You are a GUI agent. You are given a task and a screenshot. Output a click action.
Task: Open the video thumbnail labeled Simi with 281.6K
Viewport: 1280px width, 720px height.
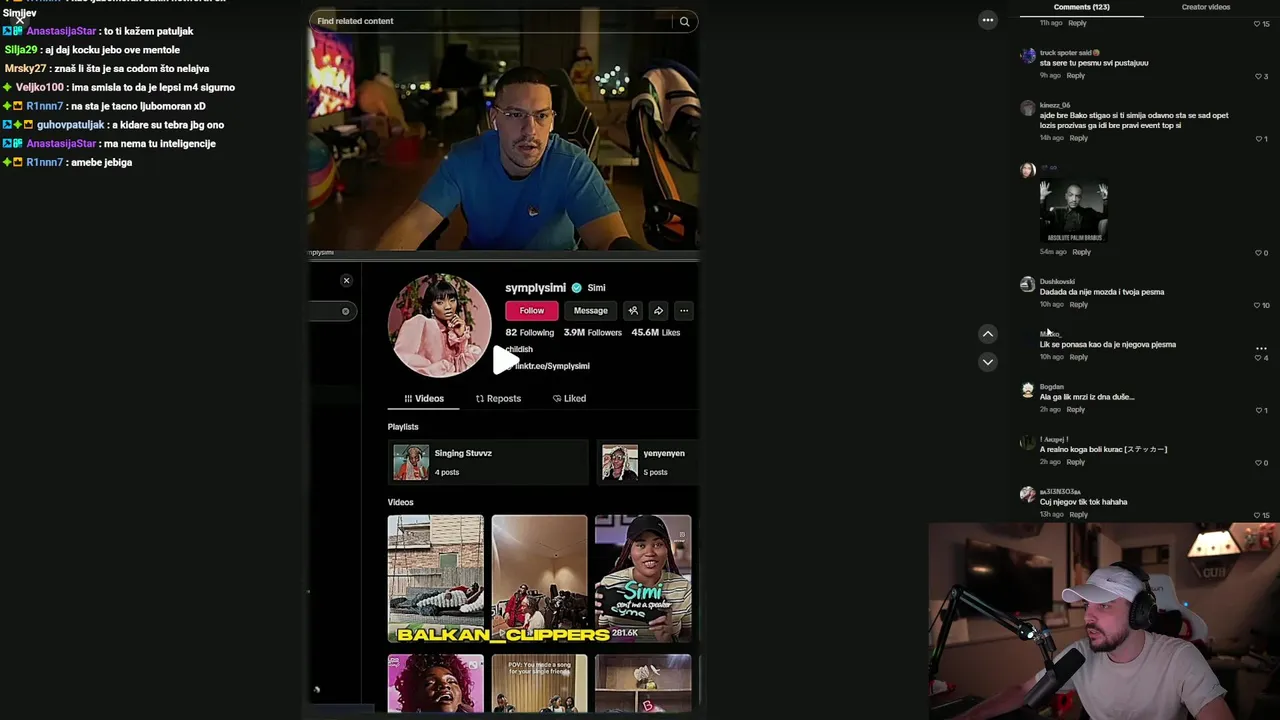click(x=642, y=578)
